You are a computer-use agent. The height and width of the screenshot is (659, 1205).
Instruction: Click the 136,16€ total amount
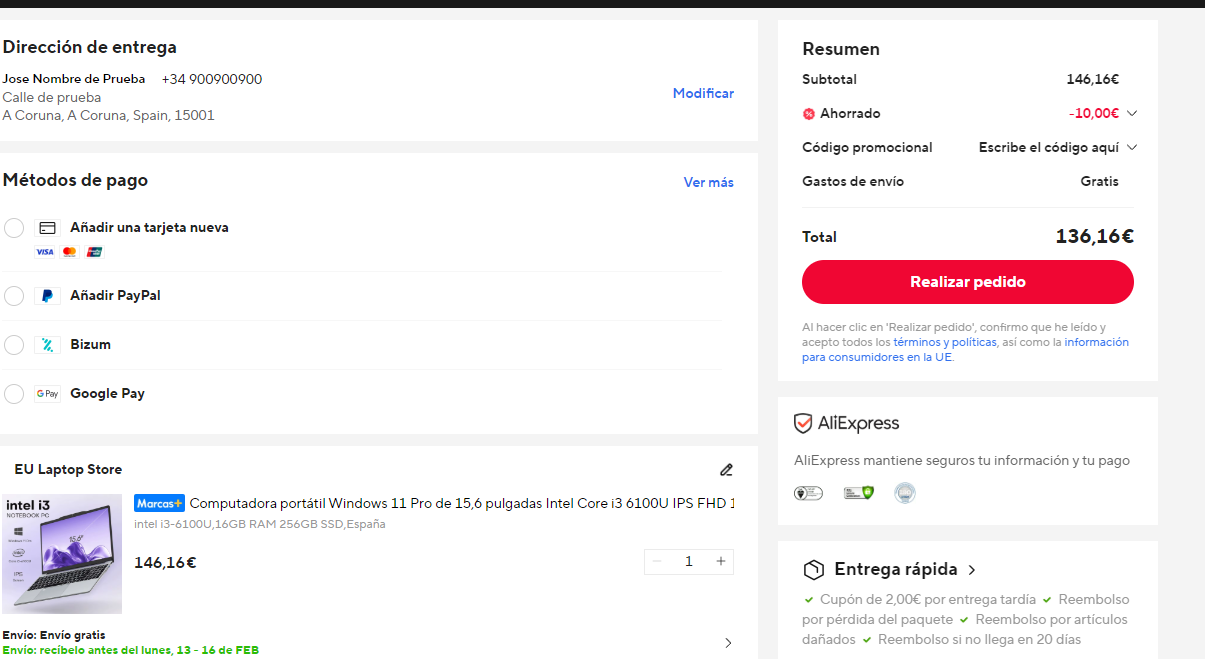point(1095,237)
